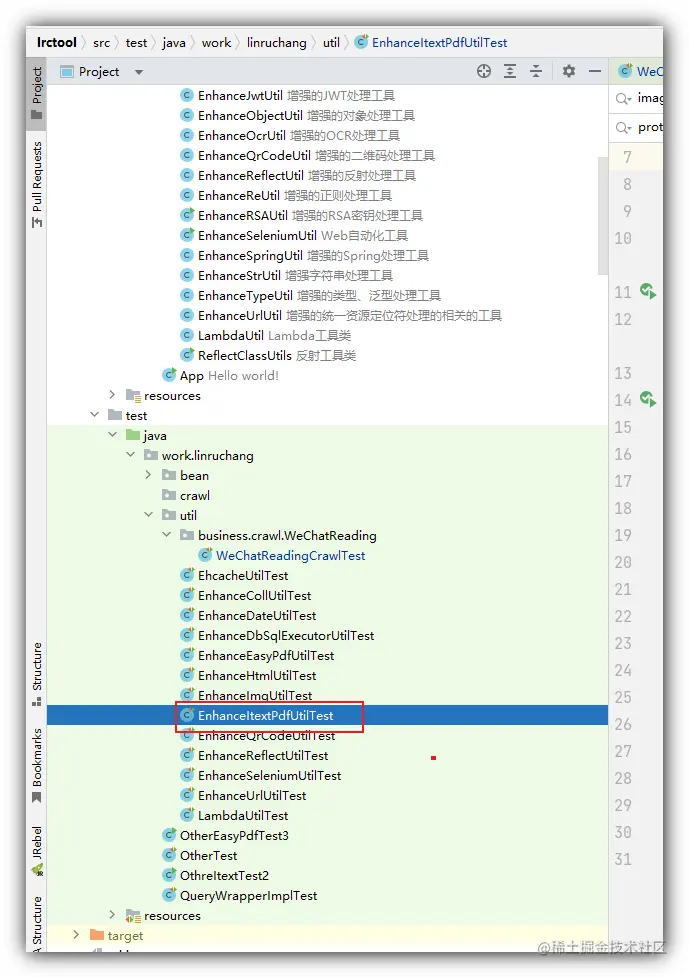Select EnhanceSeleniumUtilTest file
The height and width of the screenshot is (978, 689).
(x=261, y=775)
